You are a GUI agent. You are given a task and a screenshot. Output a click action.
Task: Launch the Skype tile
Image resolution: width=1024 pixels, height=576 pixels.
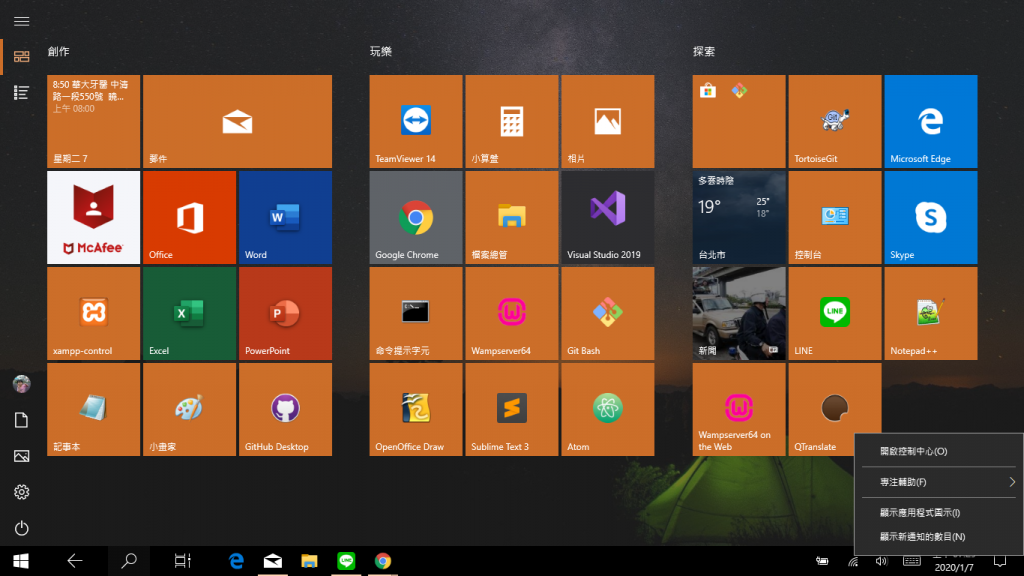(931, 217)
